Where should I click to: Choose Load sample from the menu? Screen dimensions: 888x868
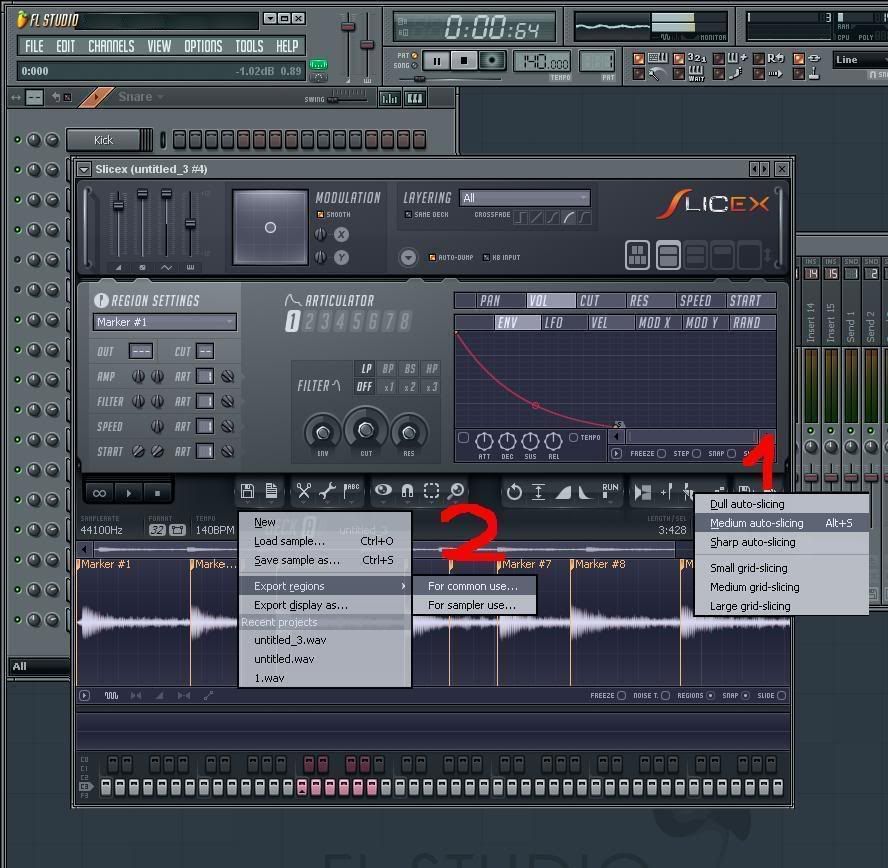(325, 541)
